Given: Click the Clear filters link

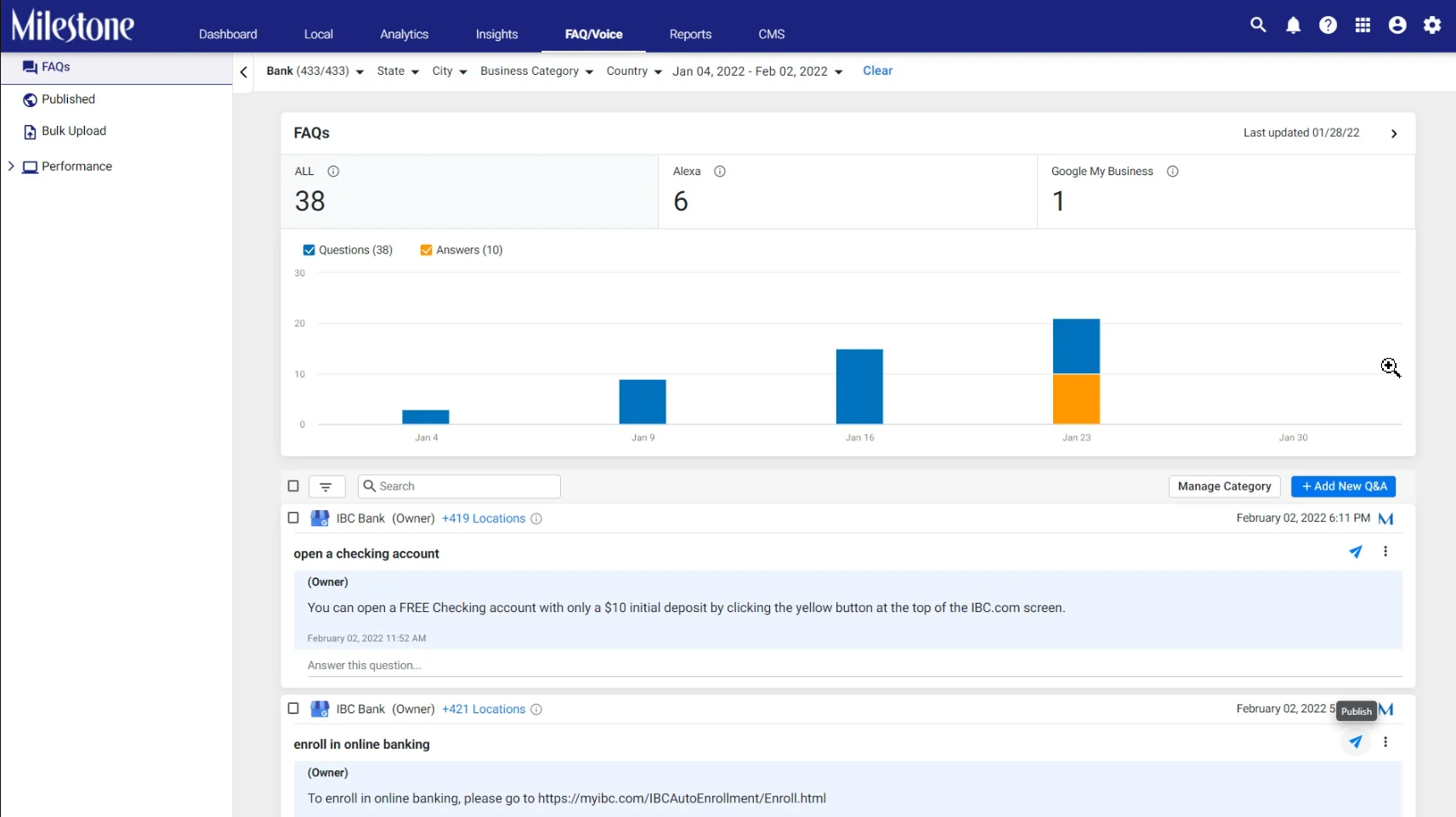Looking at the screenshot, I should (x=878, y=71).
